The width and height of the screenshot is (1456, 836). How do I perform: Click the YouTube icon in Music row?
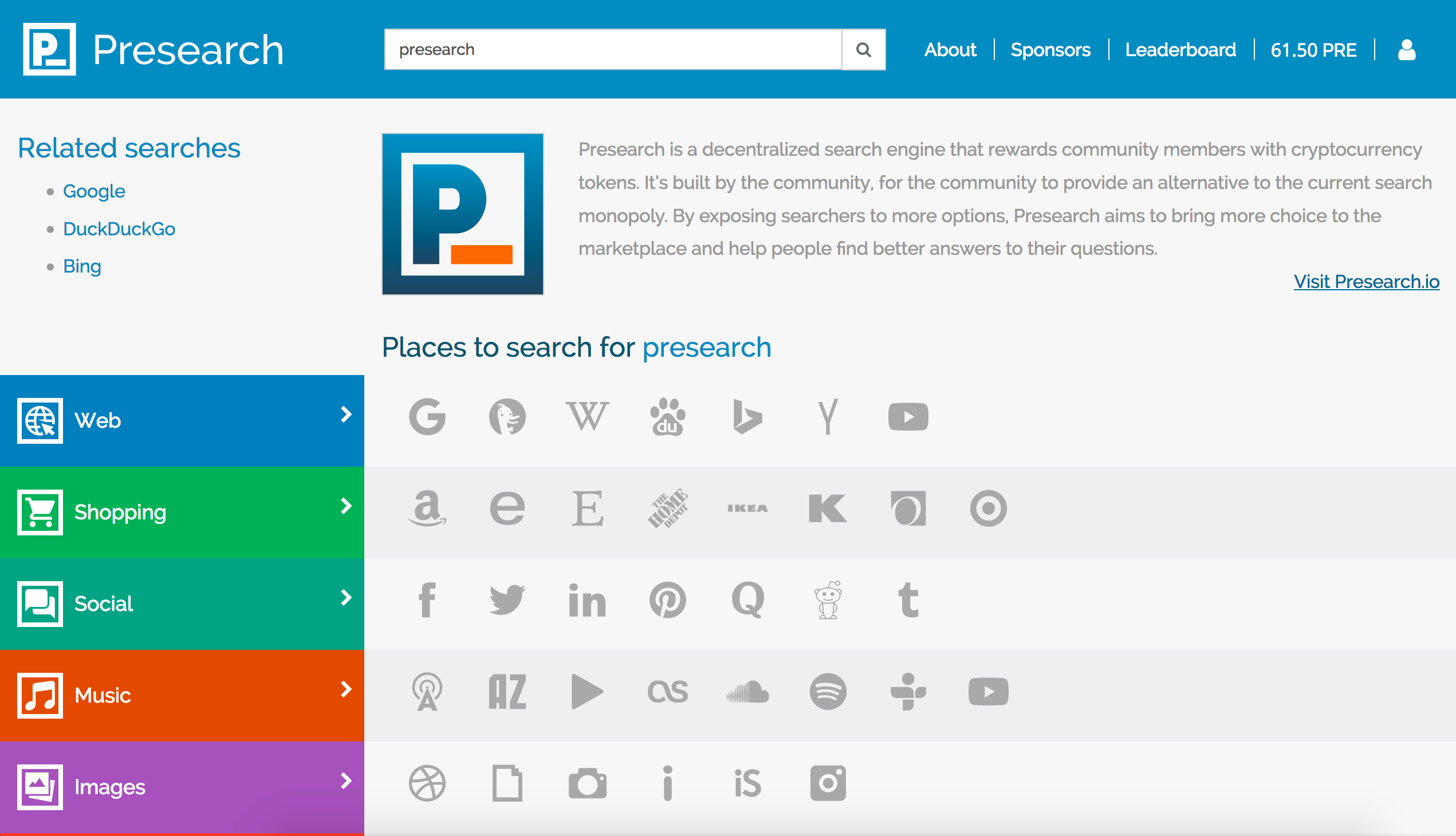pos(989,692)
